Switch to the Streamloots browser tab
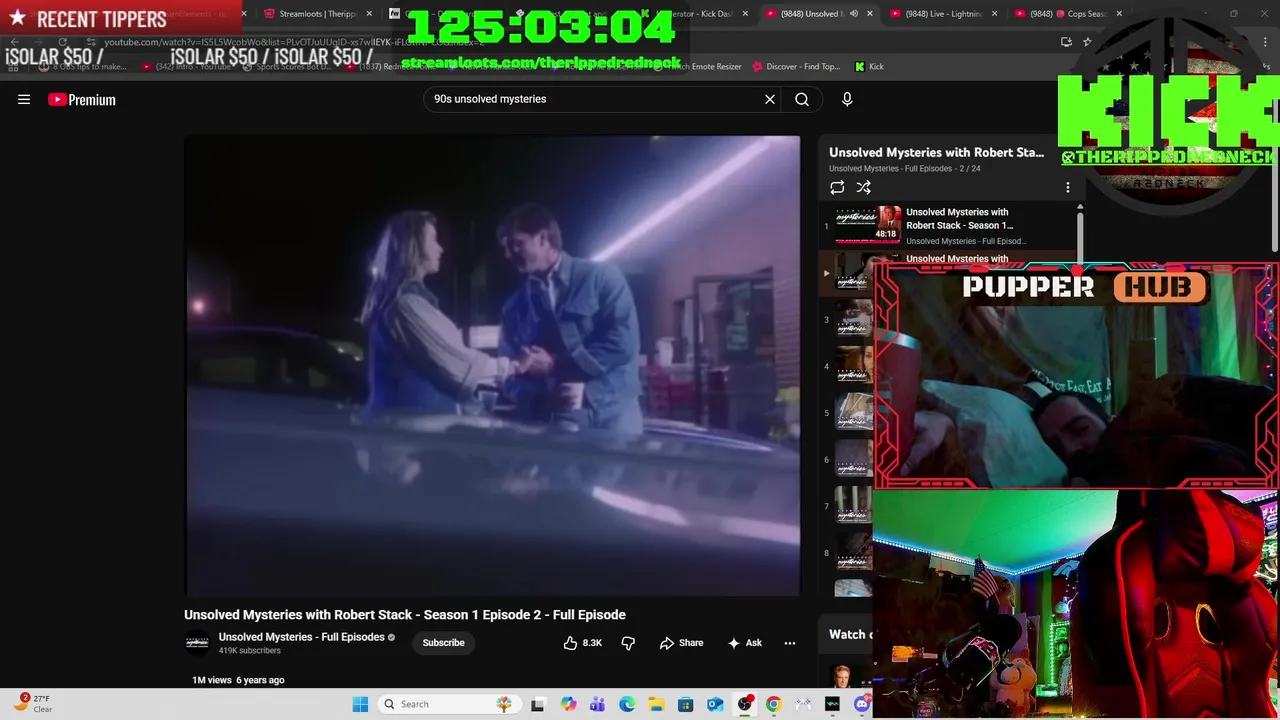Image resolution: width=1280 pixels, height=720 pixels. click(x=317, y=14)
